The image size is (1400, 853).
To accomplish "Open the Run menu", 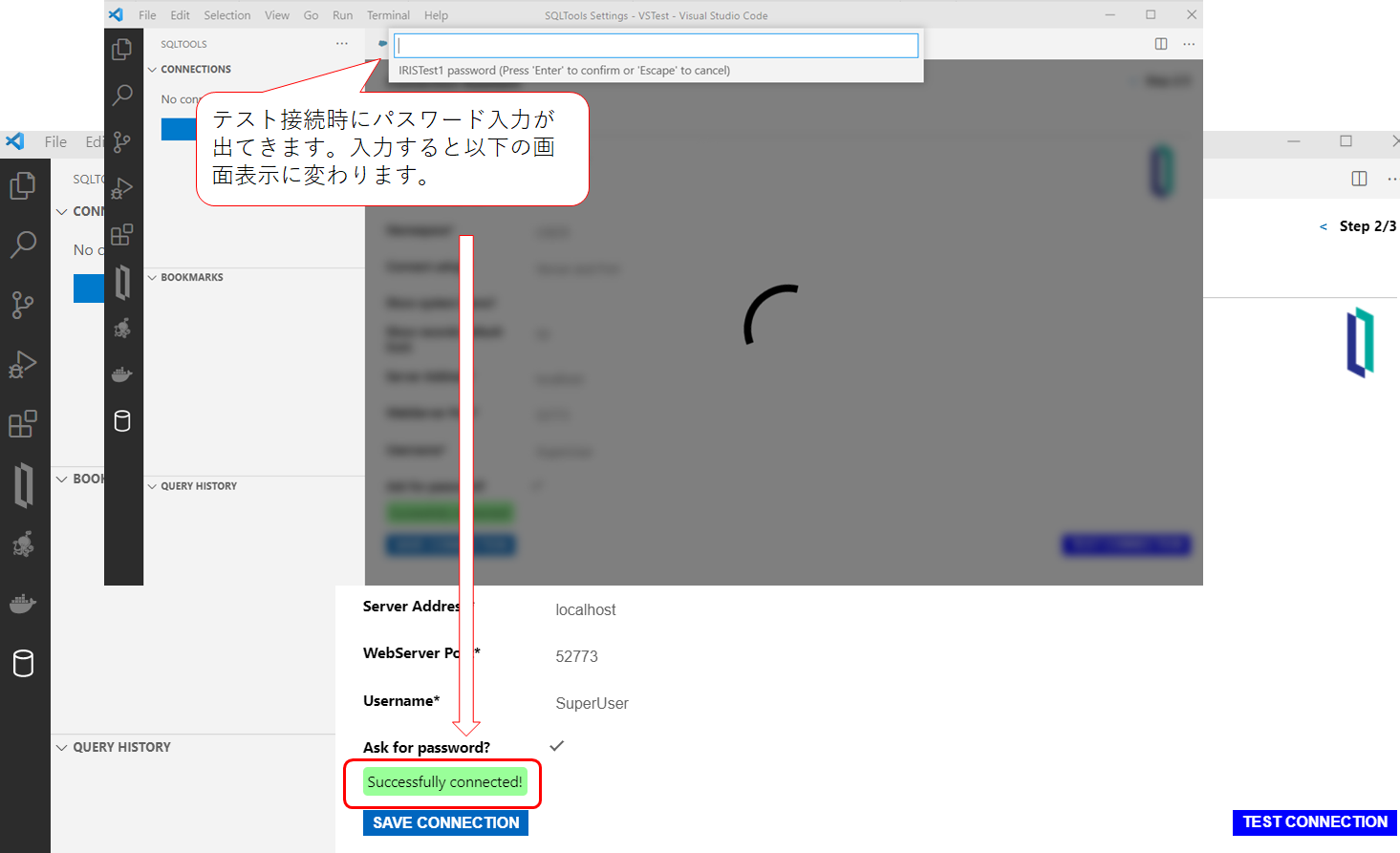I will tap(343, 15).
